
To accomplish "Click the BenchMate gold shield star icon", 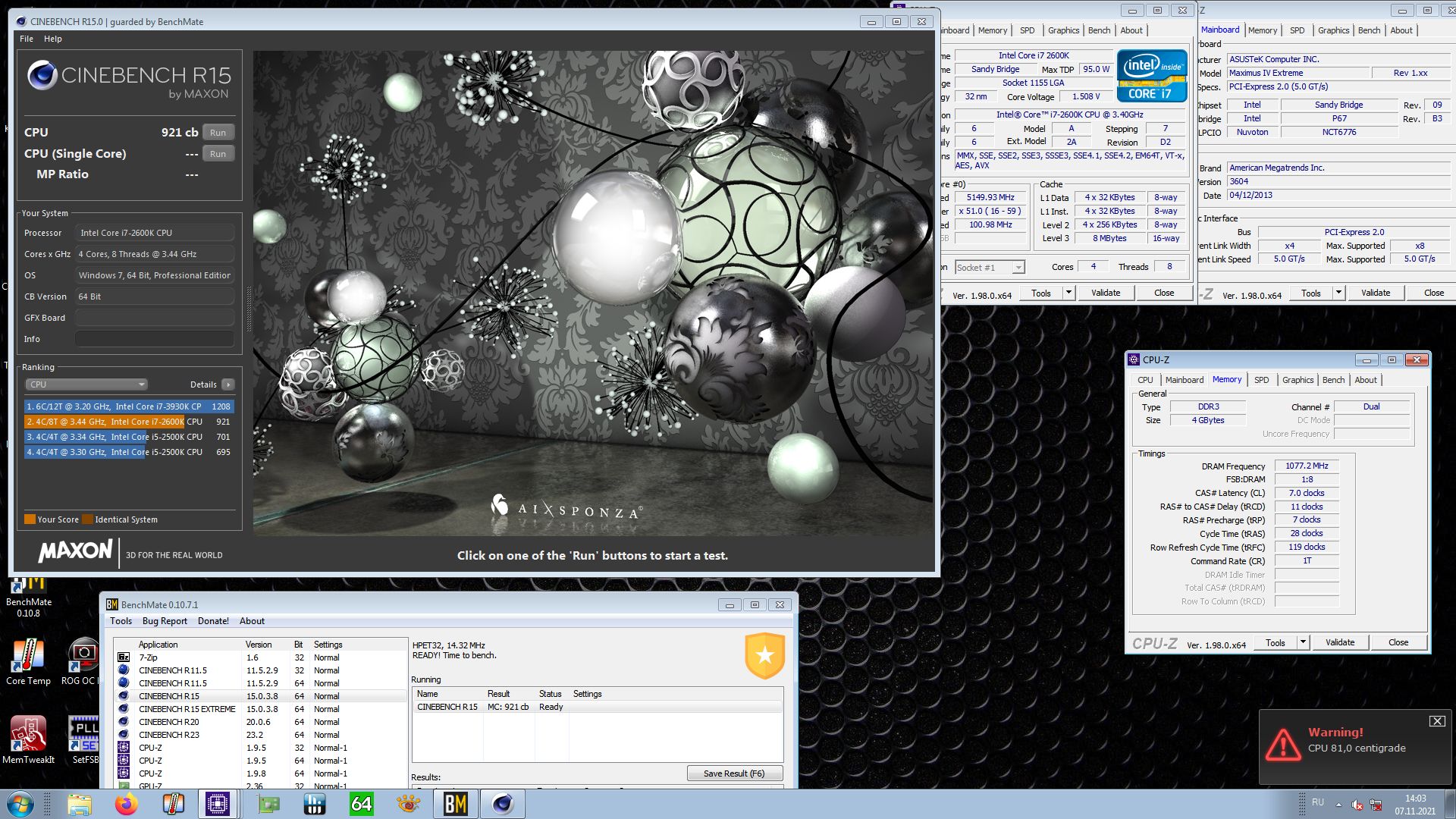I will click(x=764, y=655).
